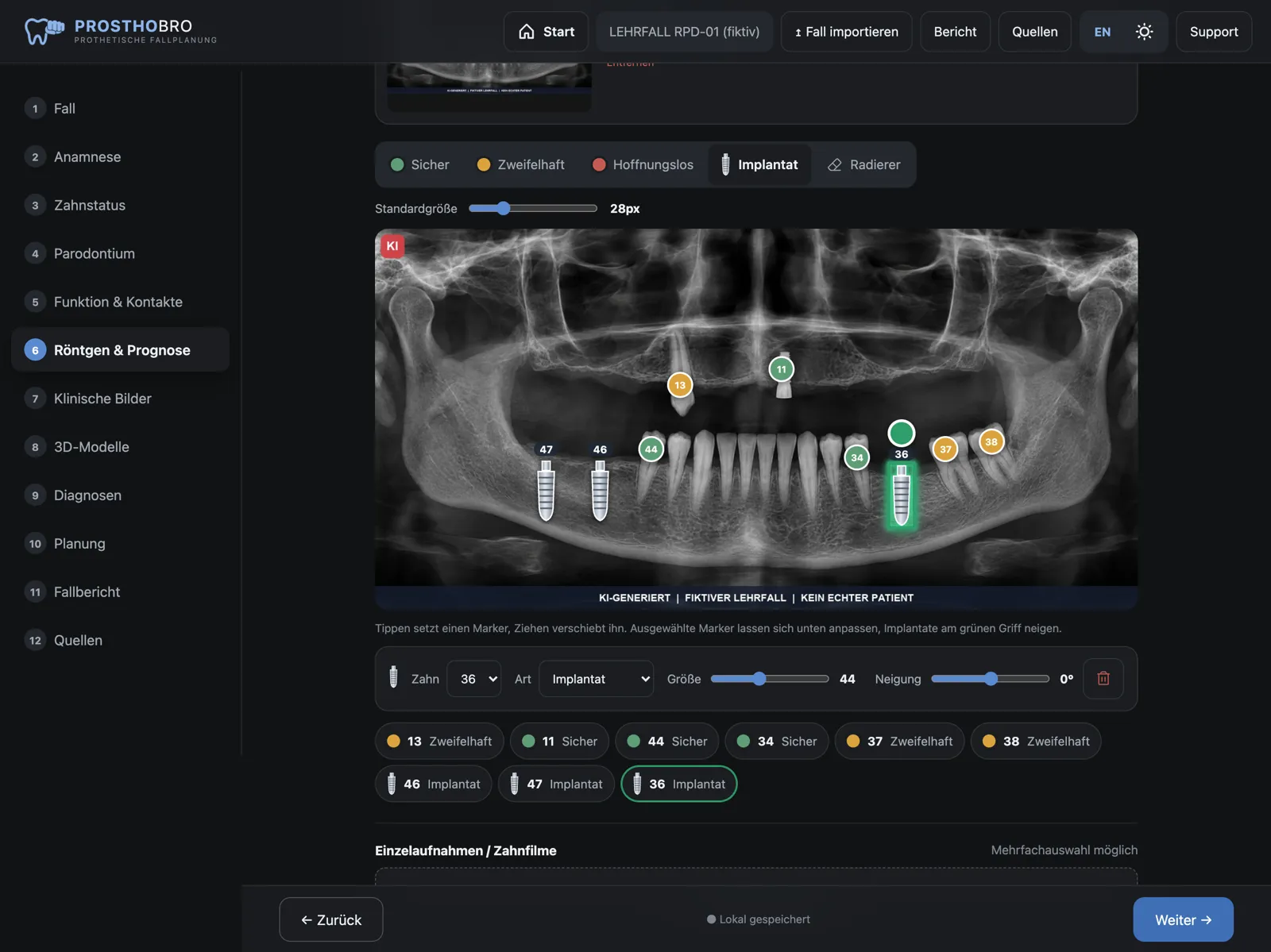Image resolution: width=1271 pixels, height=952 pixels.
Task: Open the Klinische Bilder step
Action: (x=121, y=399)
